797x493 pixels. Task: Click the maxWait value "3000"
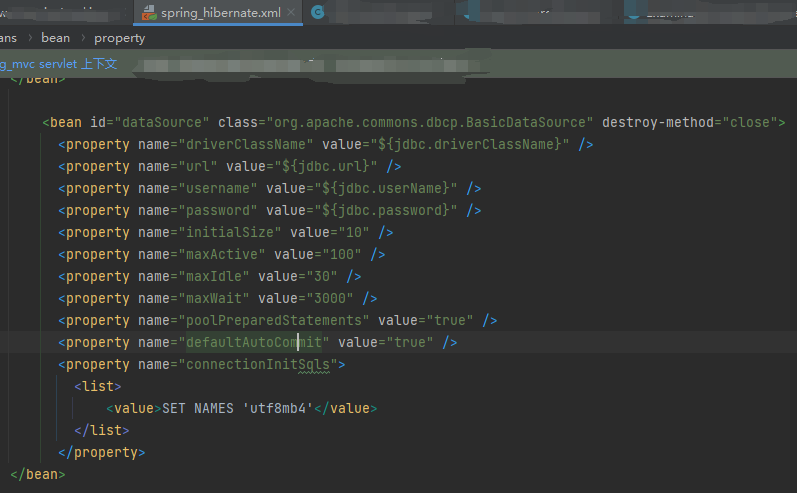click(330, 299)
